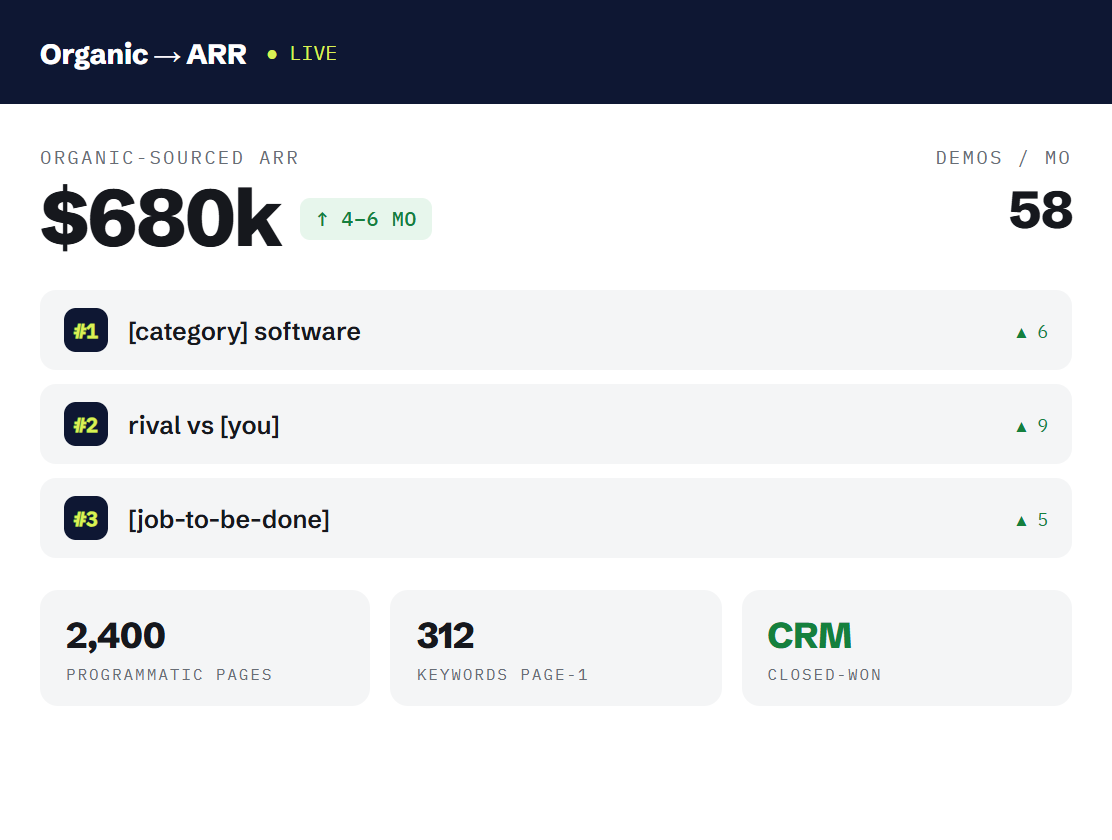
Task: Open the [category] software keyword row
Action: (x=555, y=330)
